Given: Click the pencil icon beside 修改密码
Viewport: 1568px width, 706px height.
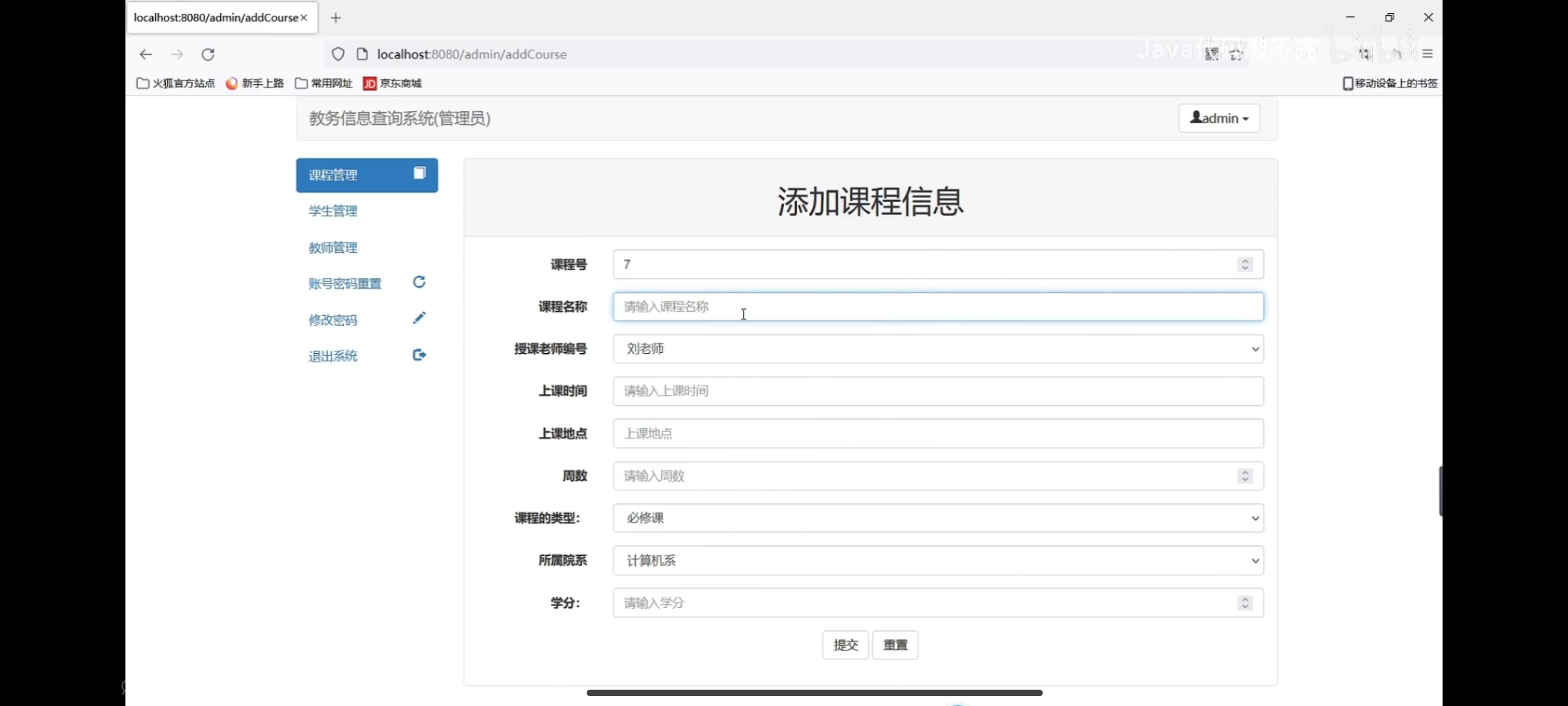Looking at the screenshot, I should [419, 318].
